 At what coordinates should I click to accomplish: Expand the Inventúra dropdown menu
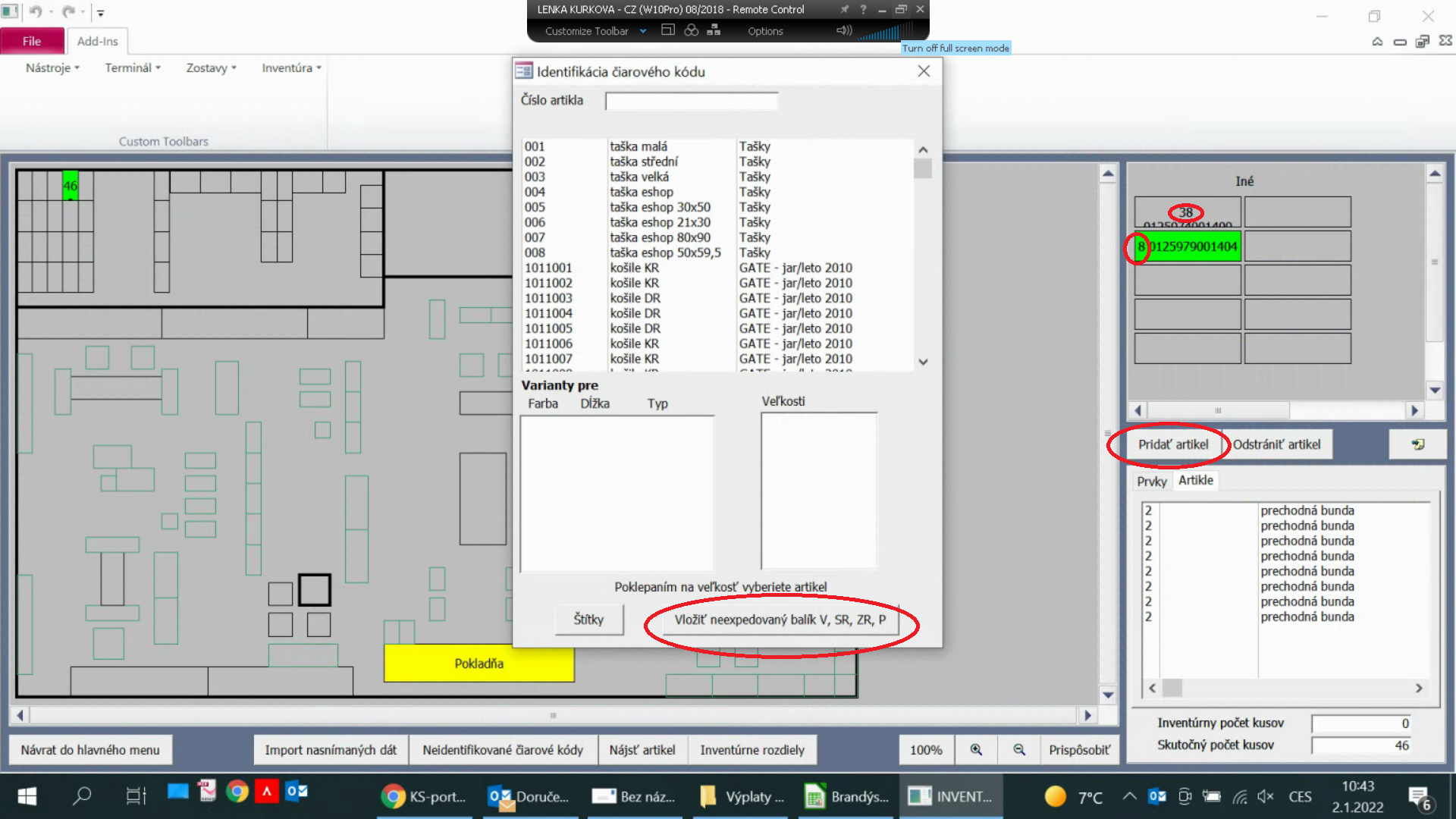(x=291, y=67)
